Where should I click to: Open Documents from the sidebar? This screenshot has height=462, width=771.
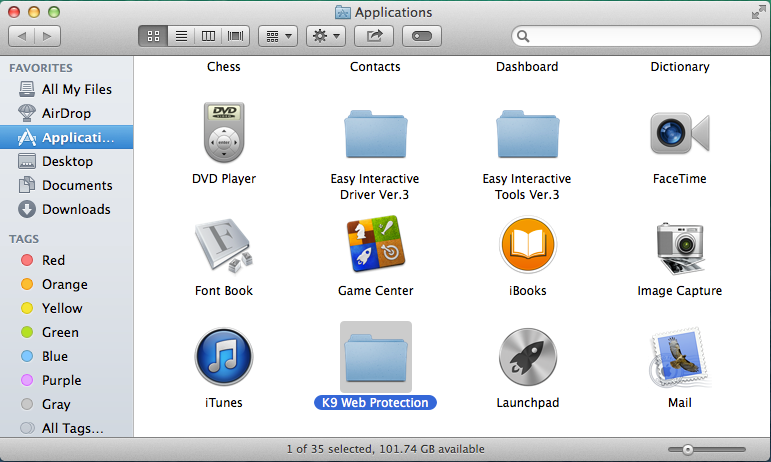[67, 185]
